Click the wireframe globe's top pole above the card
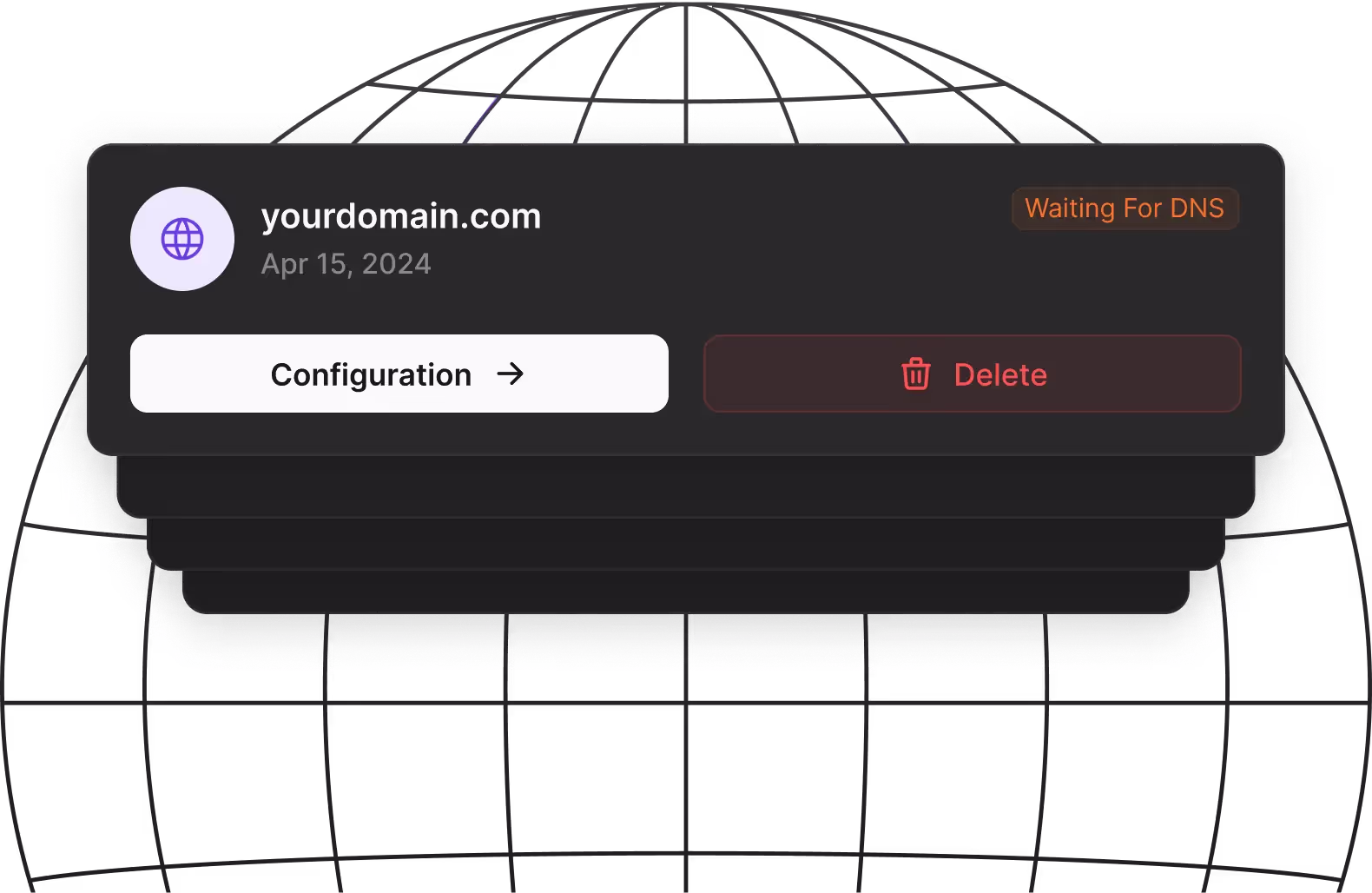Screen dimensions: 1372x893 pyautogui.click(x=686, y=35)
